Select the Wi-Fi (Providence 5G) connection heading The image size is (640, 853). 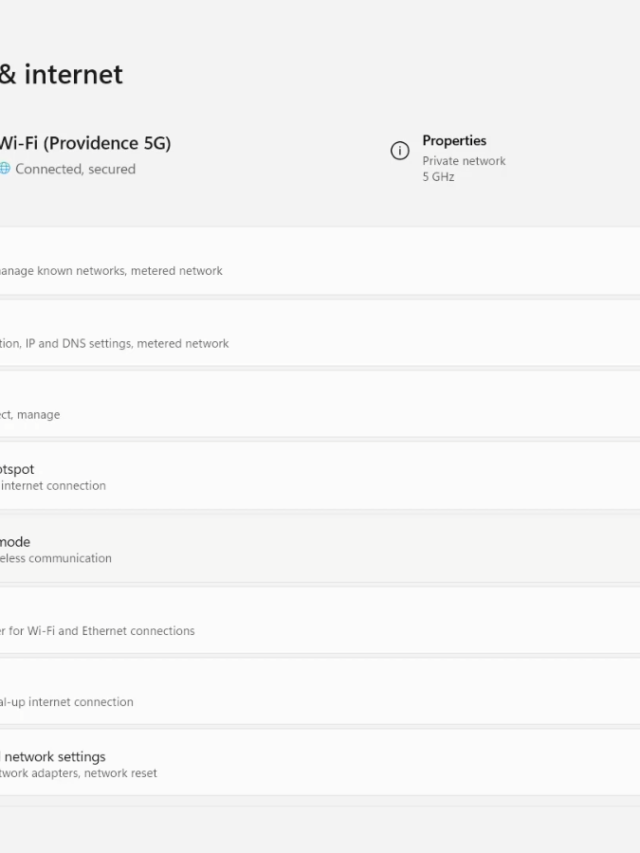pos(85,143)
